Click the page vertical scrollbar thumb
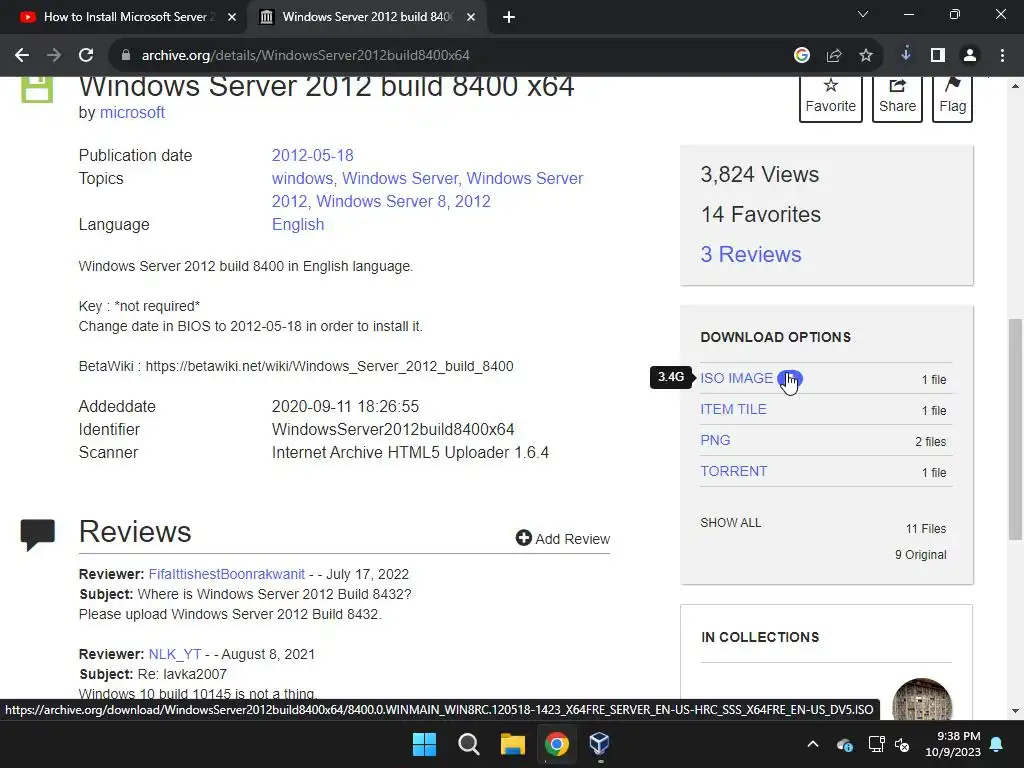This screenshot has width=1024, height=768. tap(1014, 429)
